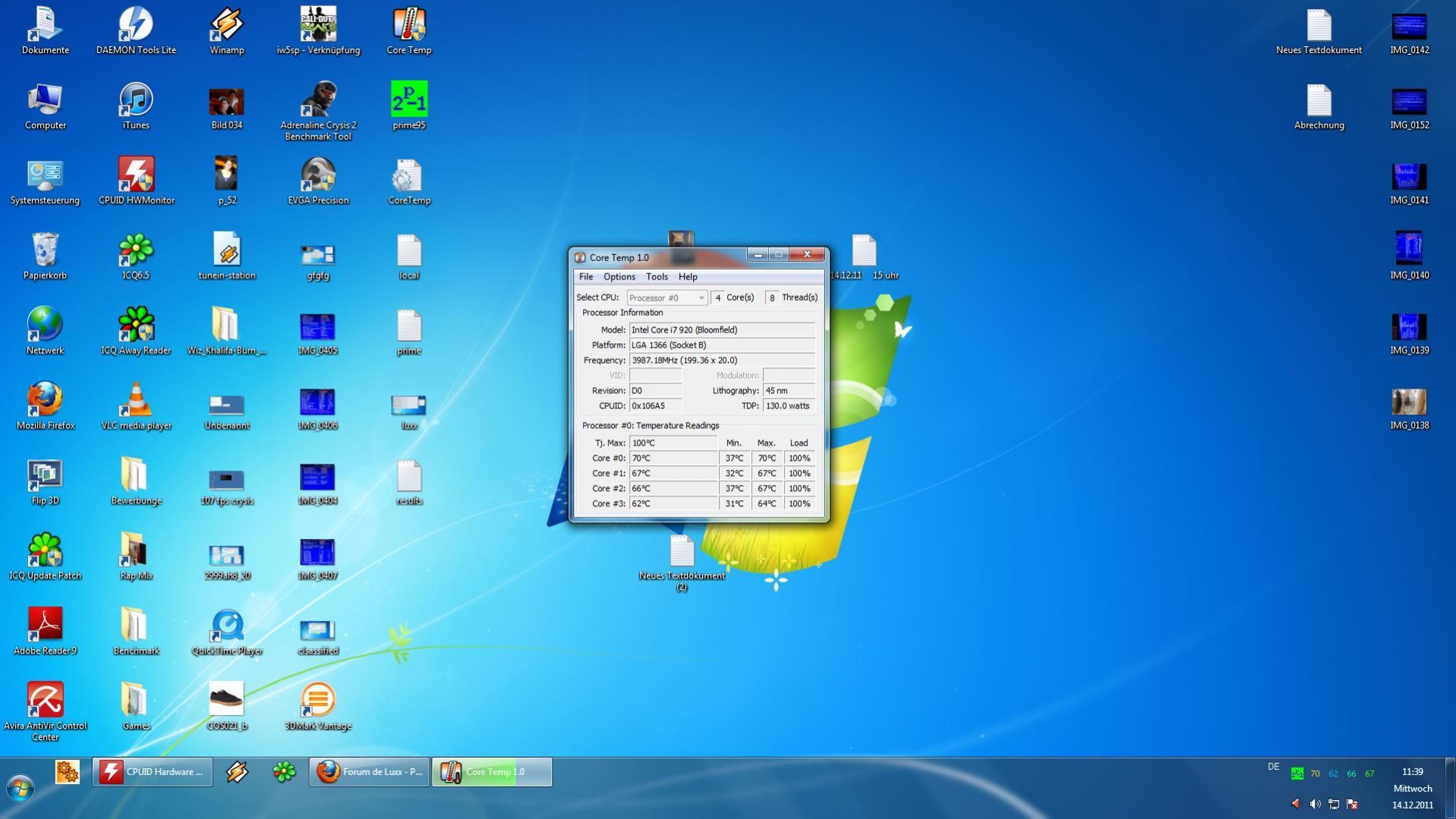The height and width of the screenshot is (819, 1456).
Task: Open the Windows Start button
Action: (x=20, y=789)
